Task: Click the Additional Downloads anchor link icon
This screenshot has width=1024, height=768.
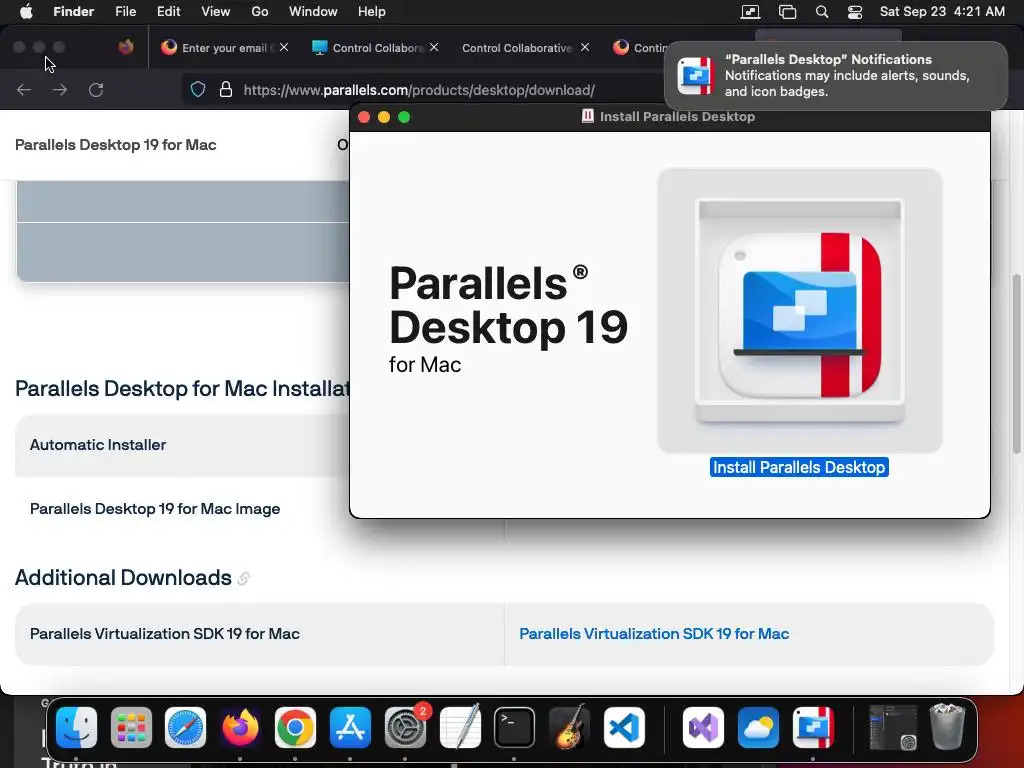Action: pos(243,579)
